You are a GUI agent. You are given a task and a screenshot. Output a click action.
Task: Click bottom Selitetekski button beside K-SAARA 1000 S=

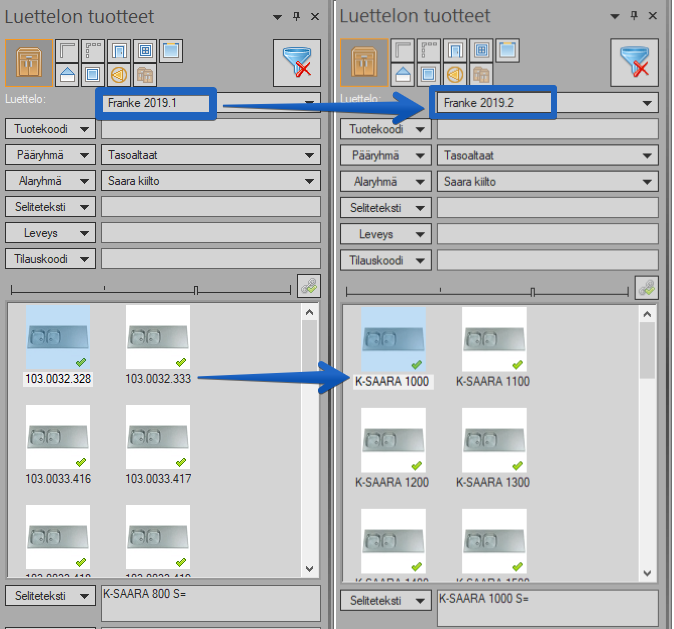tap(386, 600)
